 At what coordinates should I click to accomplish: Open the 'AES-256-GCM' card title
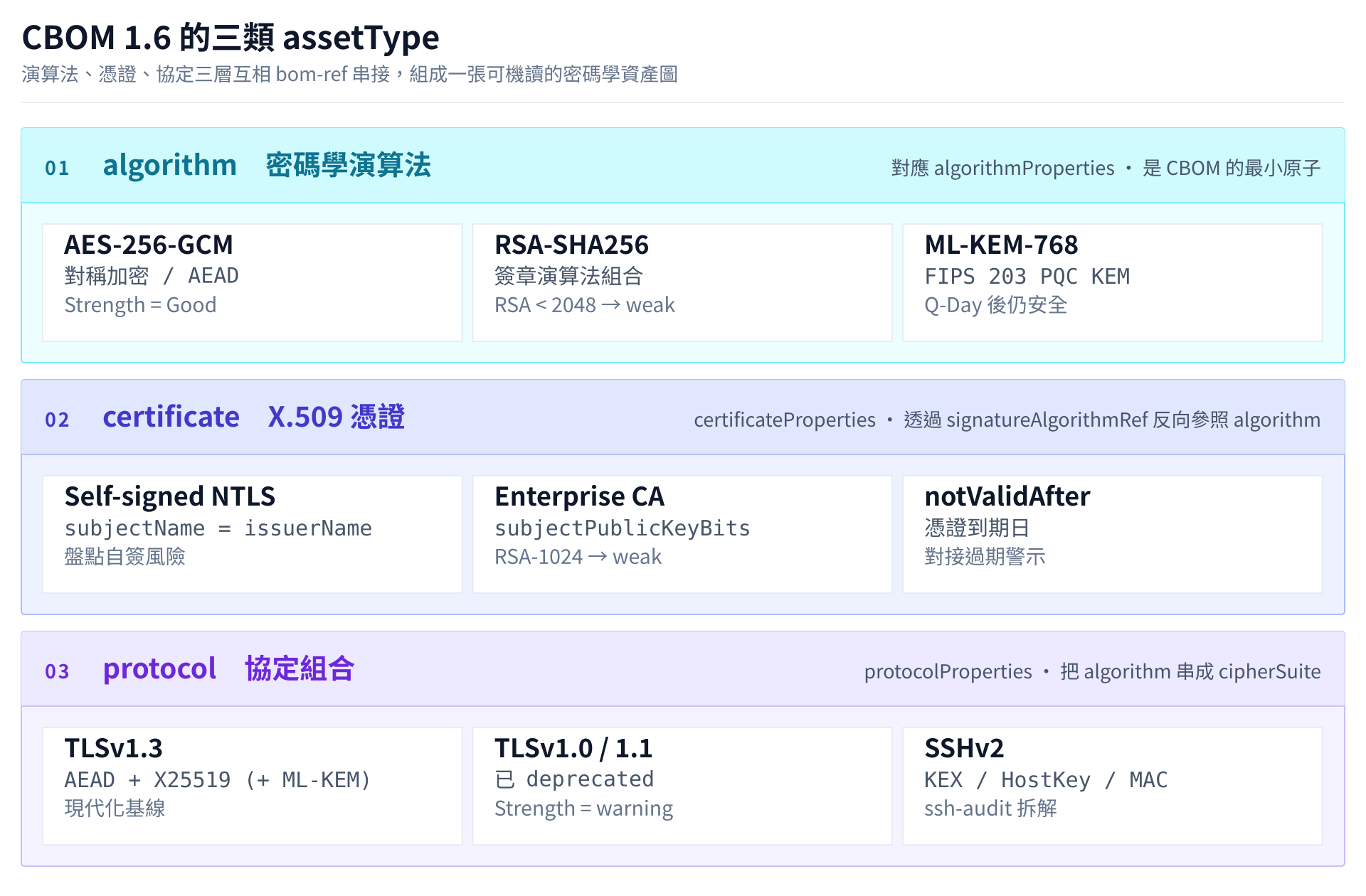point(149,245)
